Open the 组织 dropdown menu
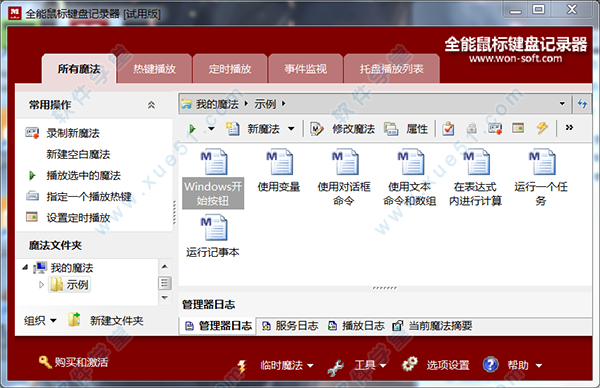 tap(40, 320)
